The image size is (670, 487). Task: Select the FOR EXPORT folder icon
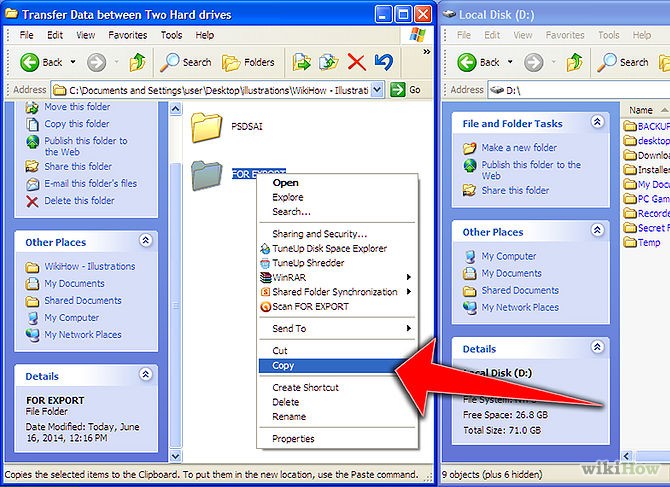tap(207, 176)
